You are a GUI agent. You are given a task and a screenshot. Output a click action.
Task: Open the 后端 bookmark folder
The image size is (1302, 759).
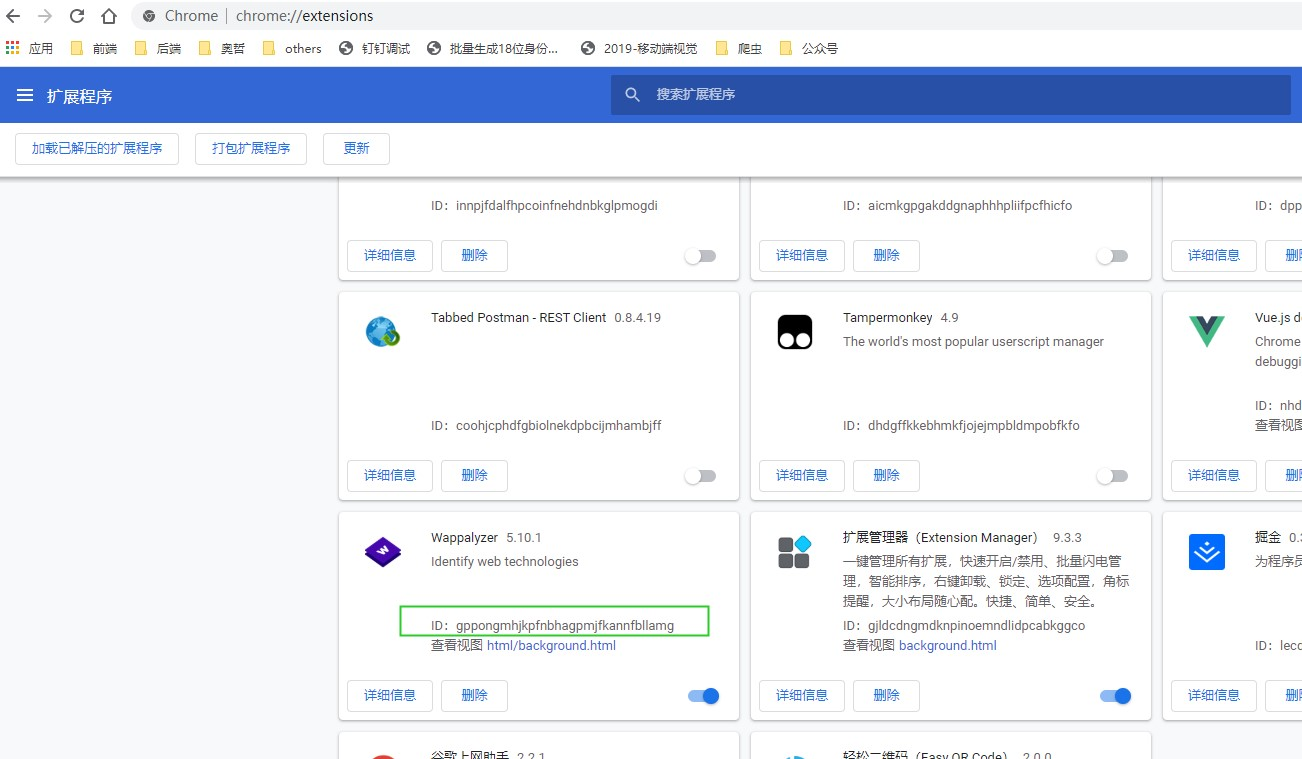coord(157,48)
